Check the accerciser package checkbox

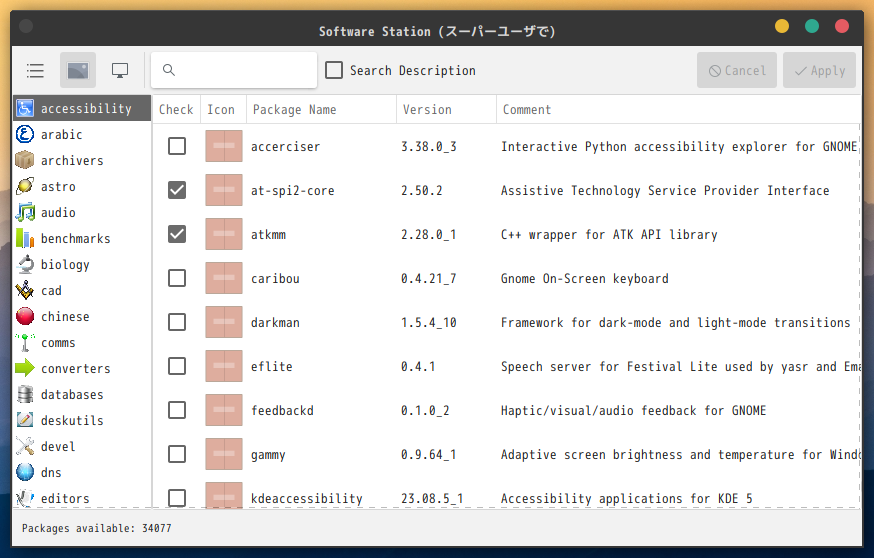[177, 146]
